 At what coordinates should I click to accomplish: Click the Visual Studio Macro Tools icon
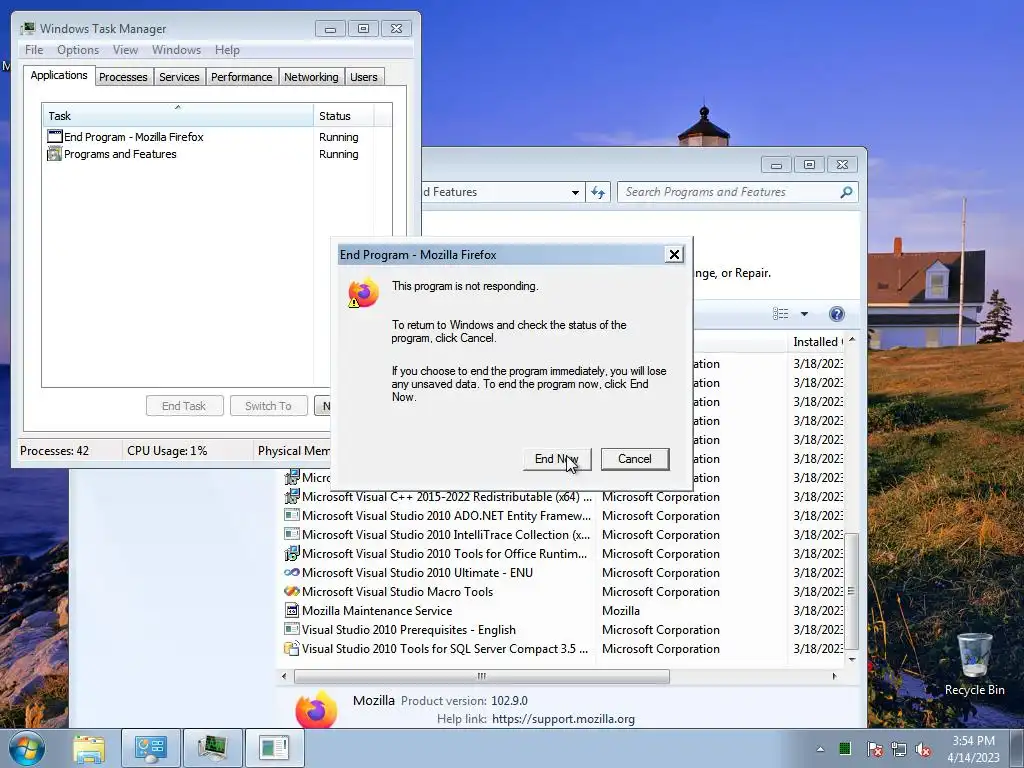tap(292, 591)
